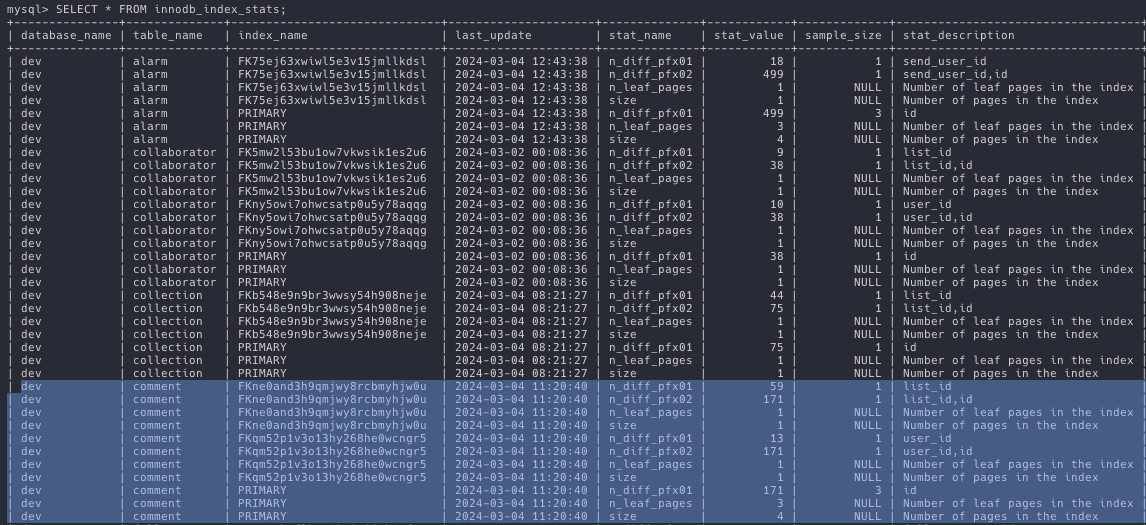This screenshot has height=525, width=1146.
Task: Click stat_value "499" in alarm PRIMARY row
Action: tap(773, 113)
